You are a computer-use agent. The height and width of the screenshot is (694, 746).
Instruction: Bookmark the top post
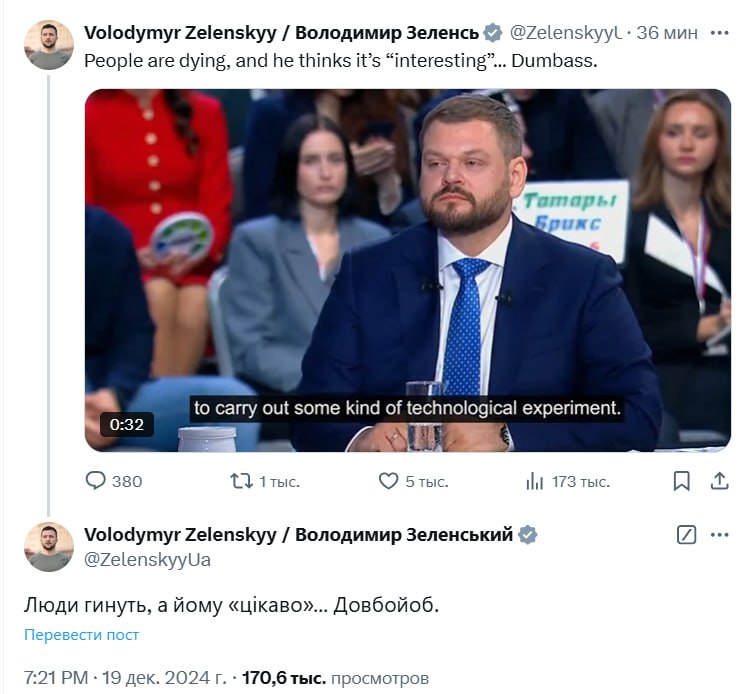pos(681,481)
